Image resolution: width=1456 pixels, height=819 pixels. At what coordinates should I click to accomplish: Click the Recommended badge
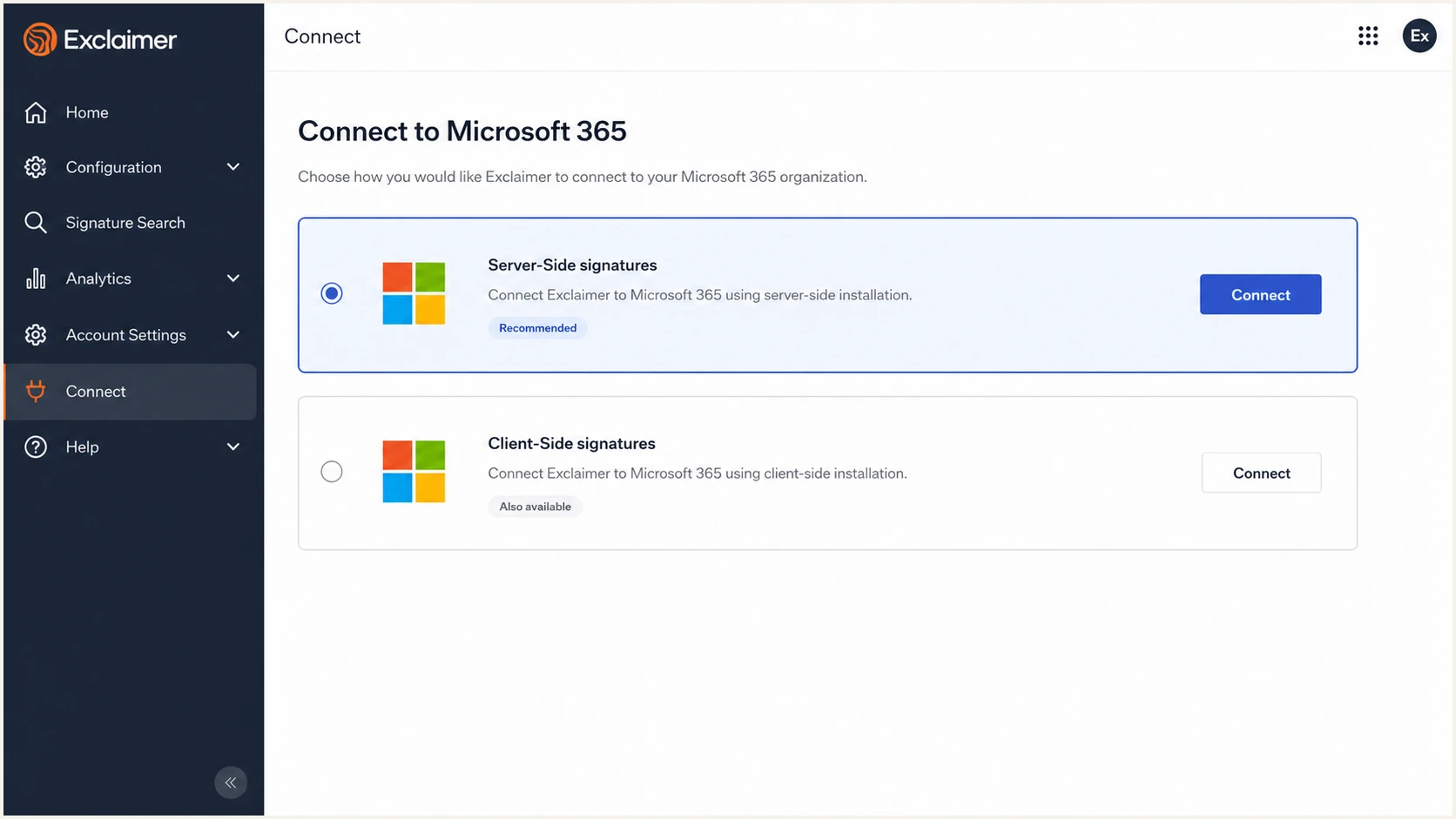(x=537, y=328)
